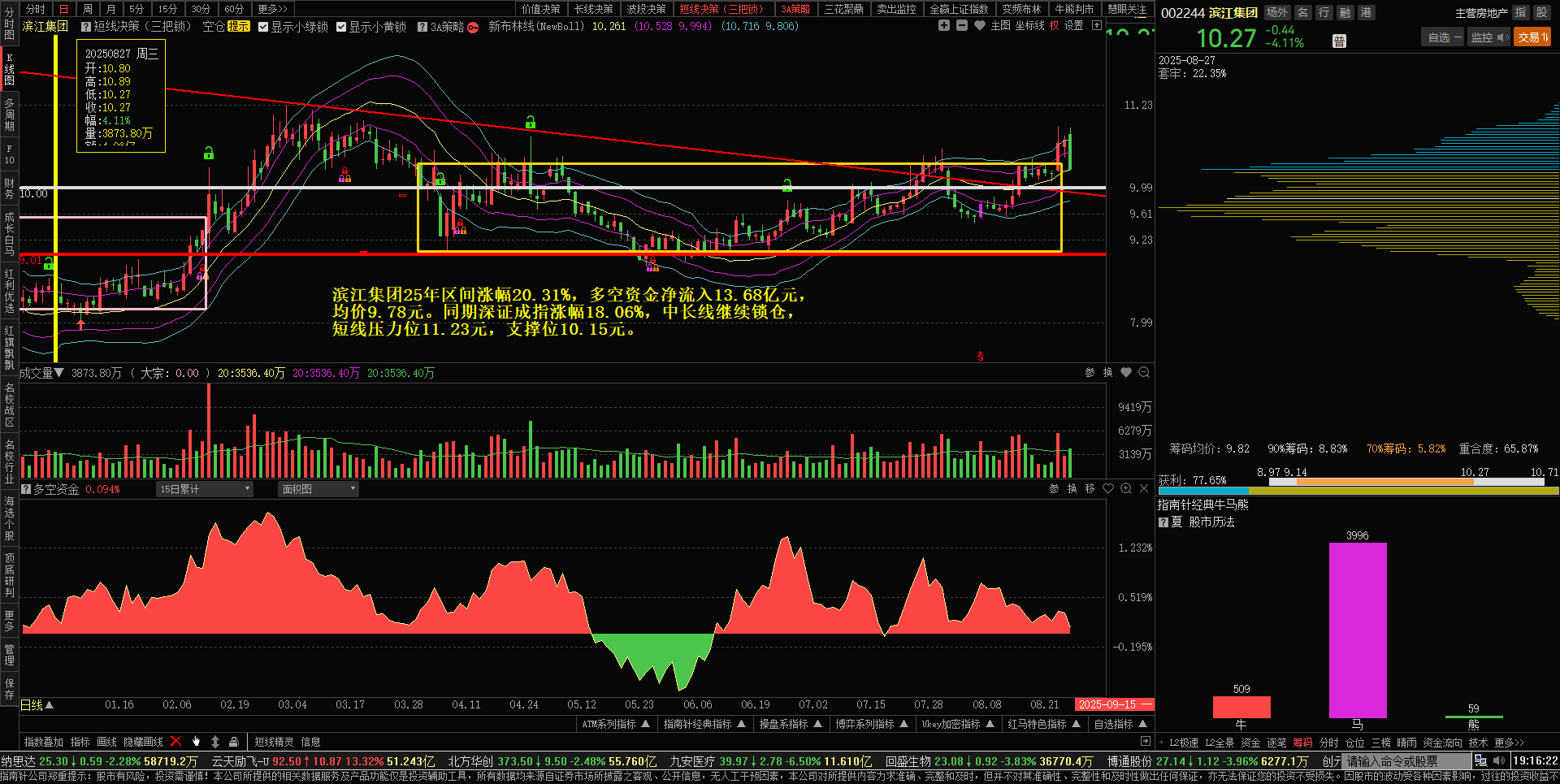Screen dimensions: 1560x784
Task: Toggle 显示小绿锁 checkbox
Action: [263, 27]
